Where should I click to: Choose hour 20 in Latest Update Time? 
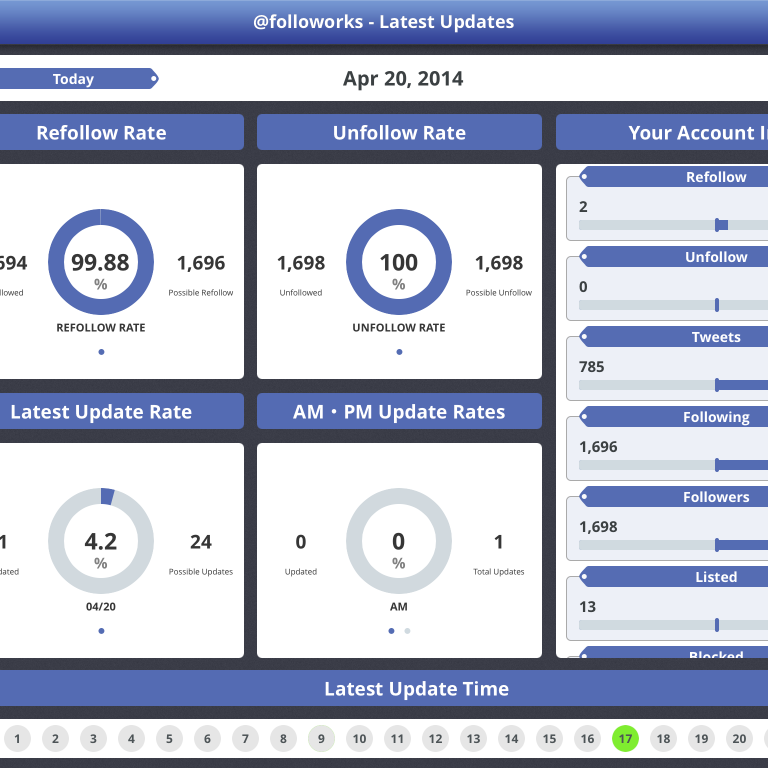[x=739, y=739]
